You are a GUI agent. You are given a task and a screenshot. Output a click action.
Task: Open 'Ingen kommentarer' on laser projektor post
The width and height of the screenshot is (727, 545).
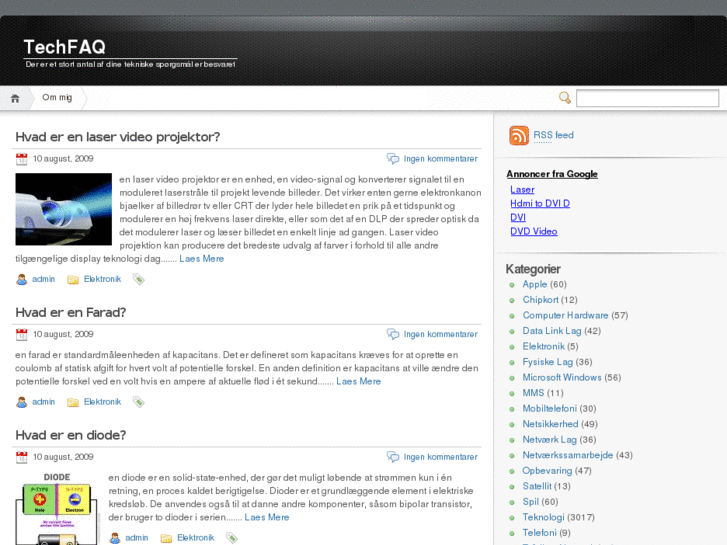pos(440,159)
